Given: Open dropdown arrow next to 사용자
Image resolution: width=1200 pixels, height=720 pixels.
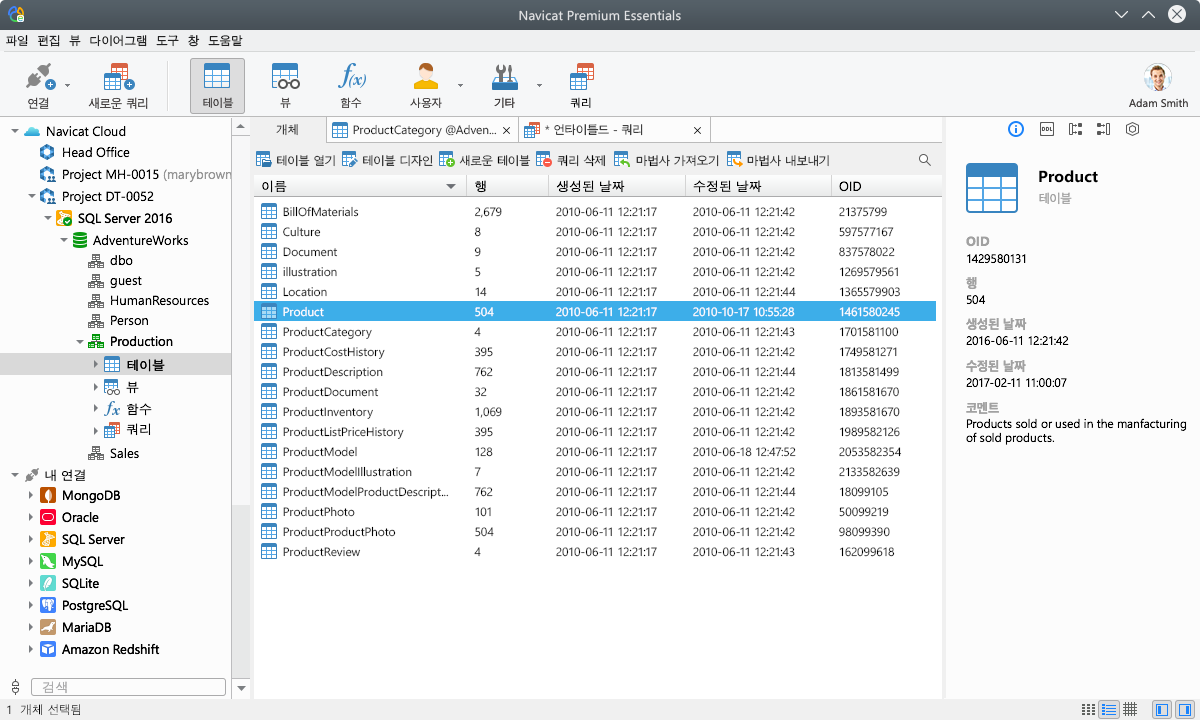Looking at the screenshot, I should click(x=460, y=86).
